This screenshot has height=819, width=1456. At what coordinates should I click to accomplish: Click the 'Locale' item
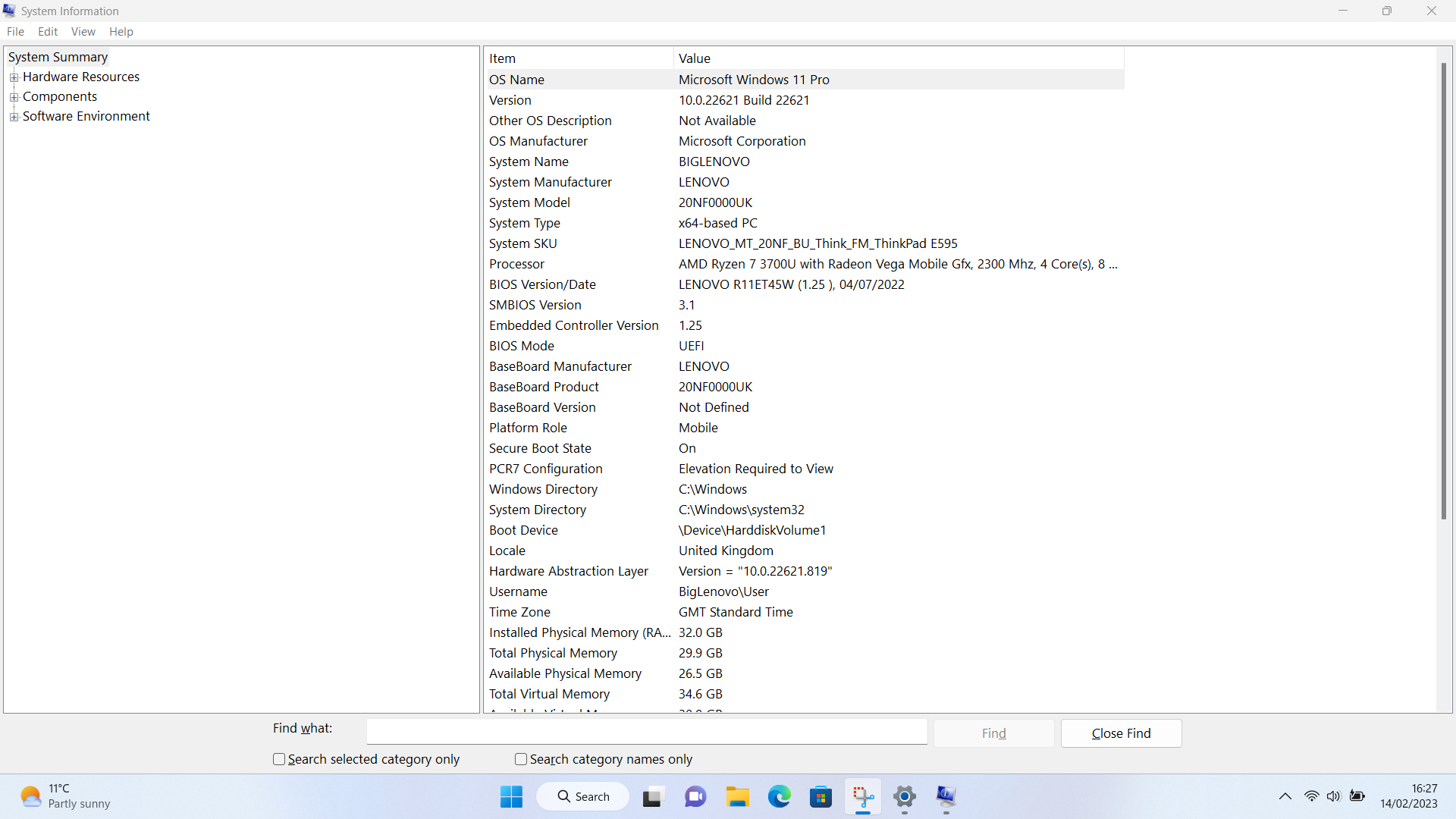pyautogui.click(x=507, y=551)
